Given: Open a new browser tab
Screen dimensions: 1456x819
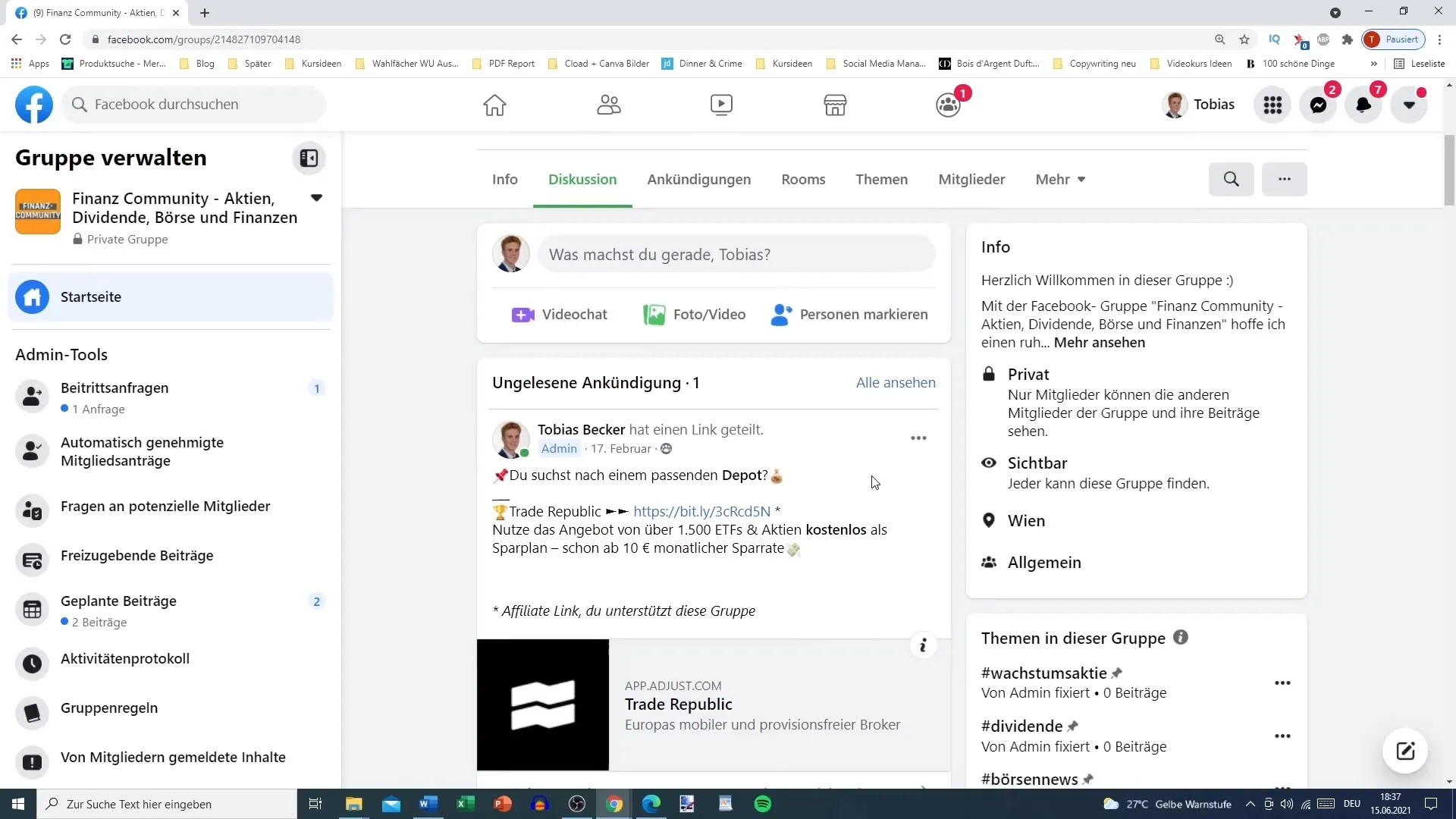Looking at the screenshot, I should [205, 13].
